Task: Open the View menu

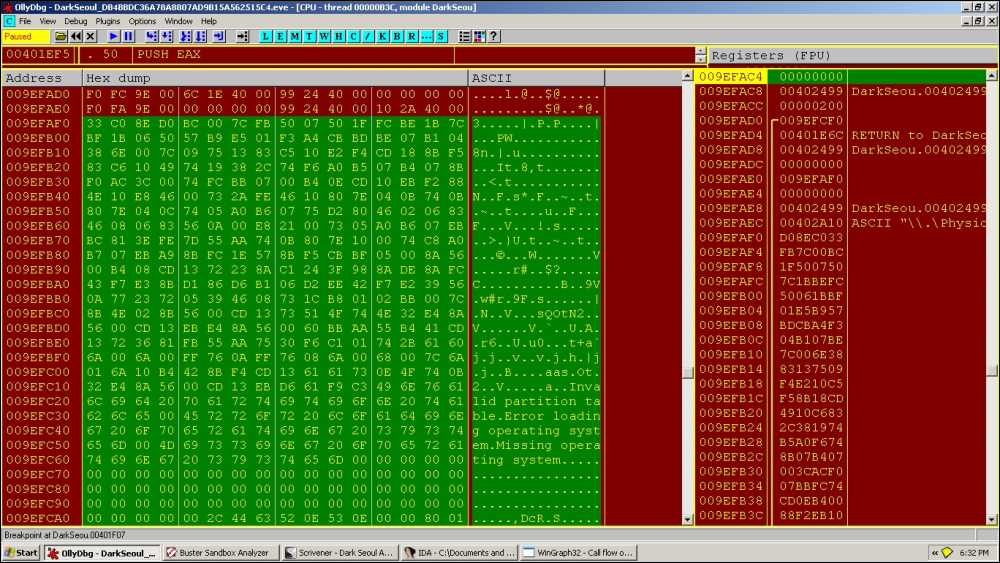Action: point(48,21)
